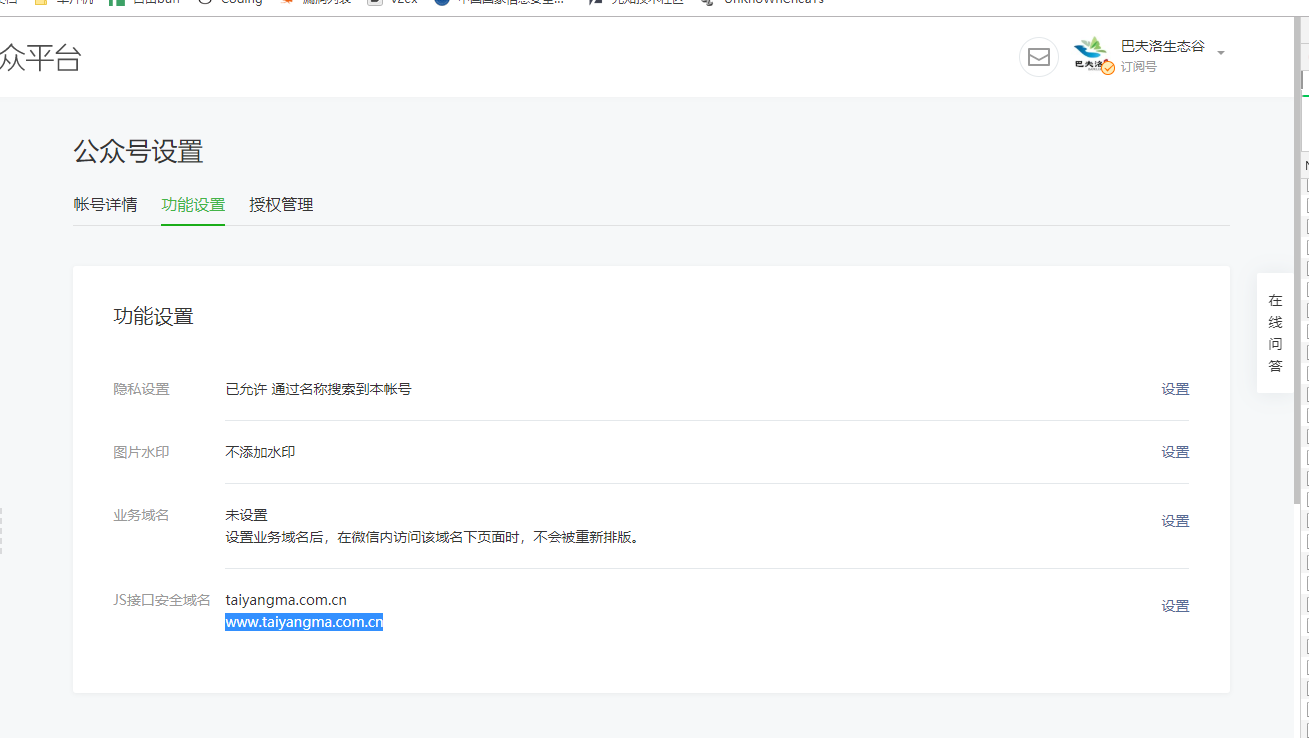Click 设置 link for 隐私设置 row
1309x738 pixels.
(x=1175, y=389)
